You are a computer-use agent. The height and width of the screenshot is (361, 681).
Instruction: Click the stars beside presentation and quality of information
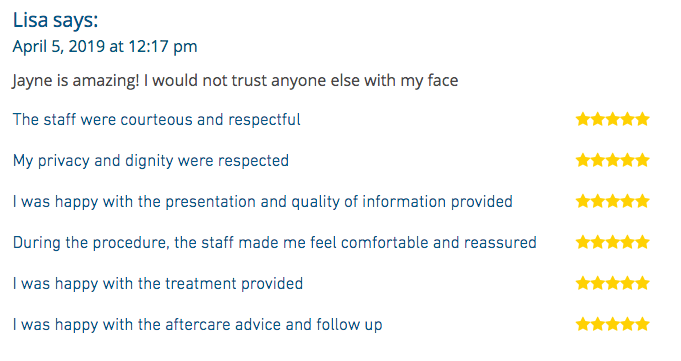point(612,201)
